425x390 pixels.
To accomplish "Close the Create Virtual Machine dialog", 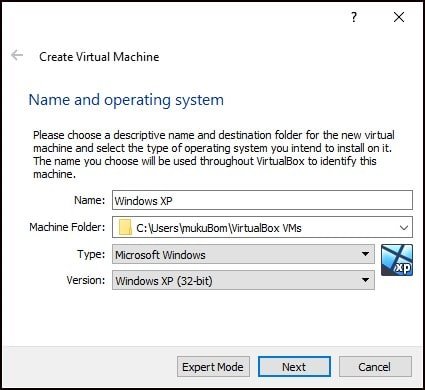I will [399, 17].
